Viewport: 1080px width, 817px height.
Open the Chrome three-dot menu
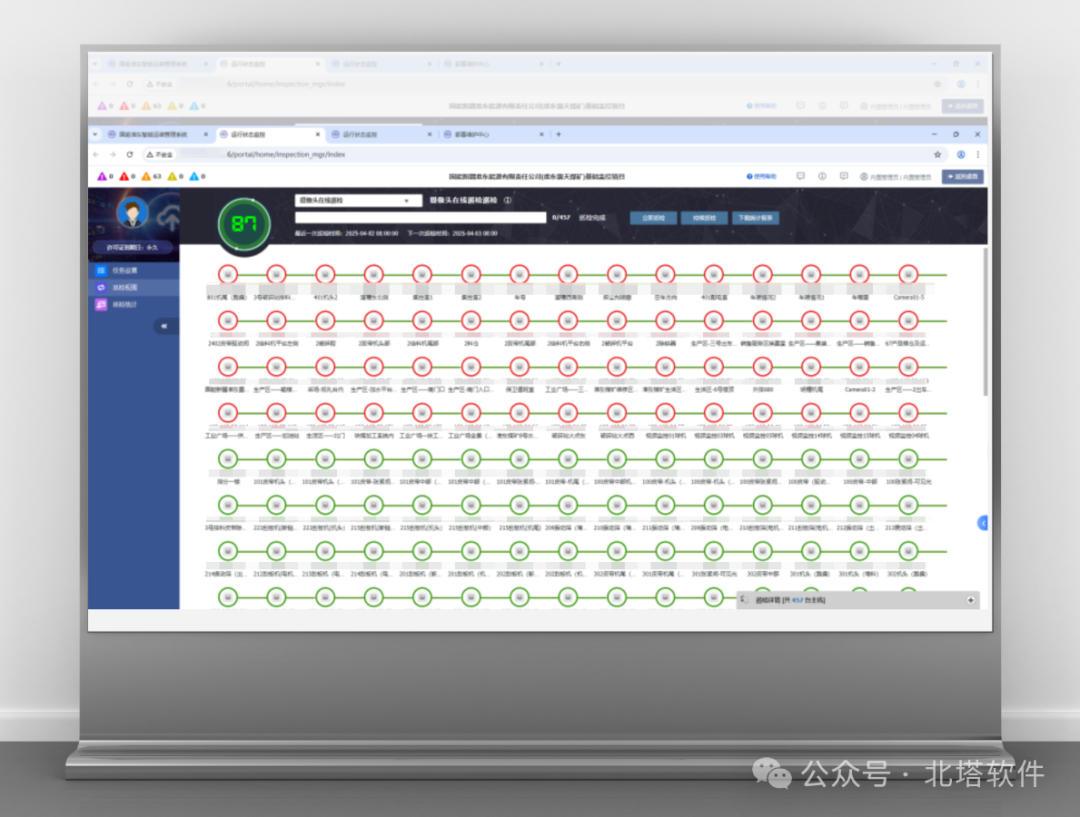point(977,154)
